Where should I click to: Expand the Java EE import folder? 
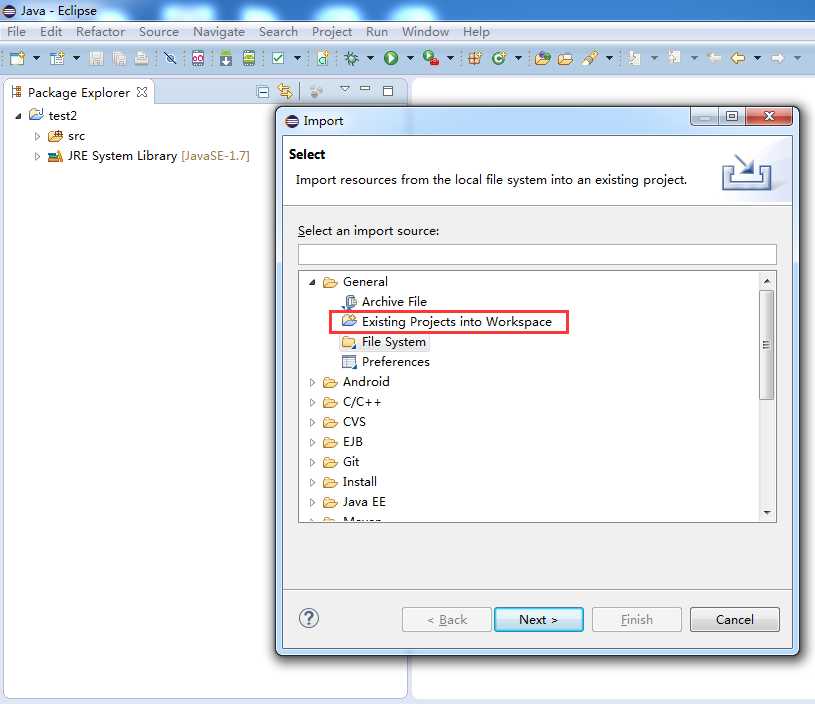312,502
